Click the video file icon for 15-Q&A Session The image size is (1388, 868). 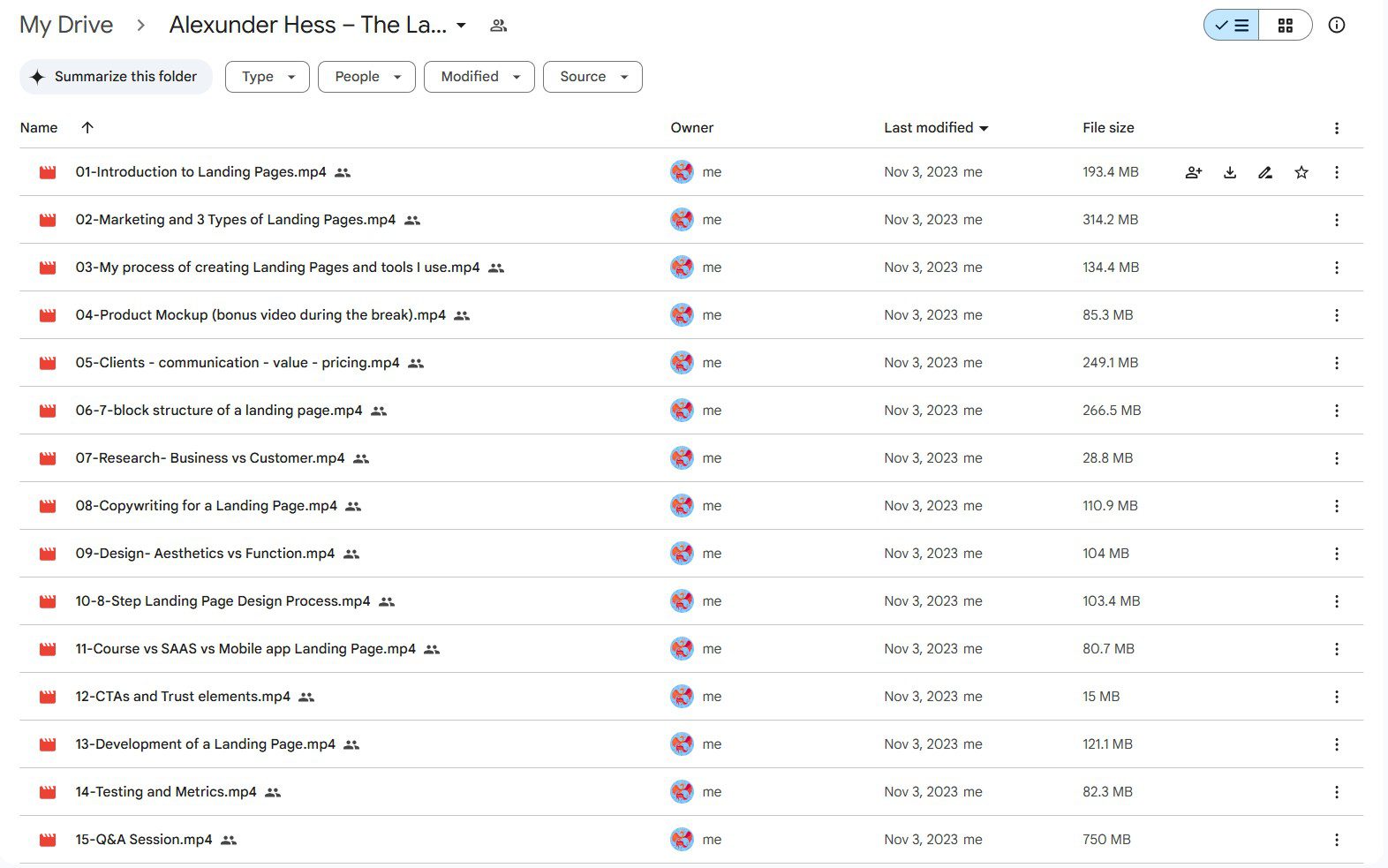tap(48, 840)
